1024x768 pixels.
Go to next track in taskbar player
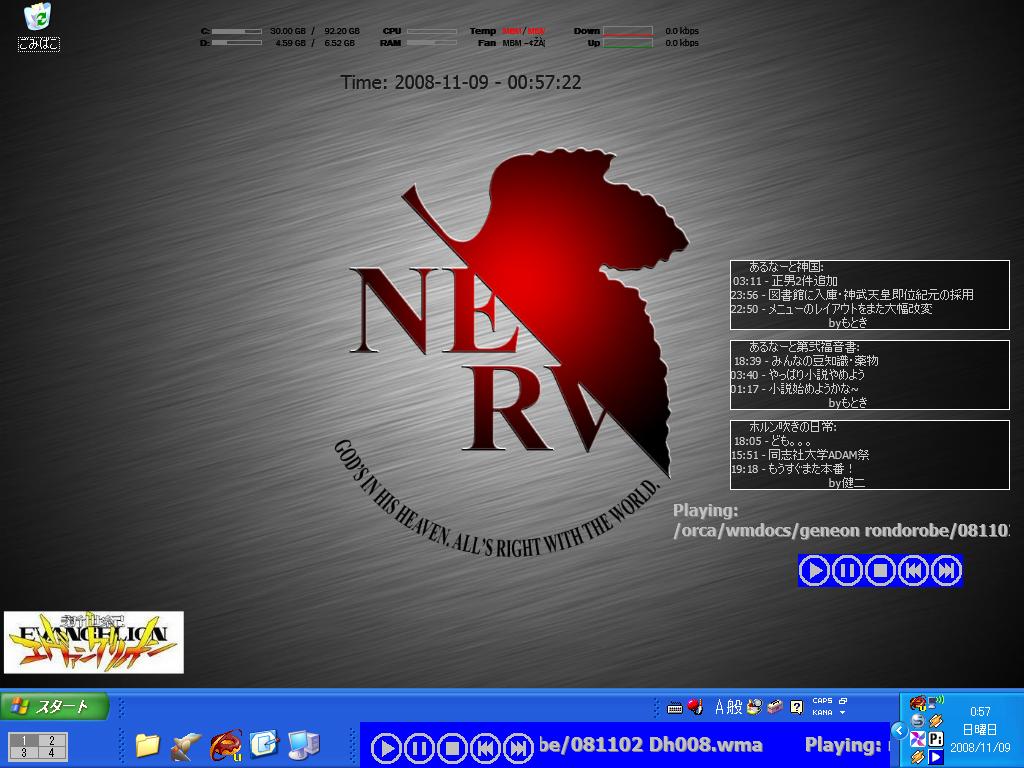point(518,748)
